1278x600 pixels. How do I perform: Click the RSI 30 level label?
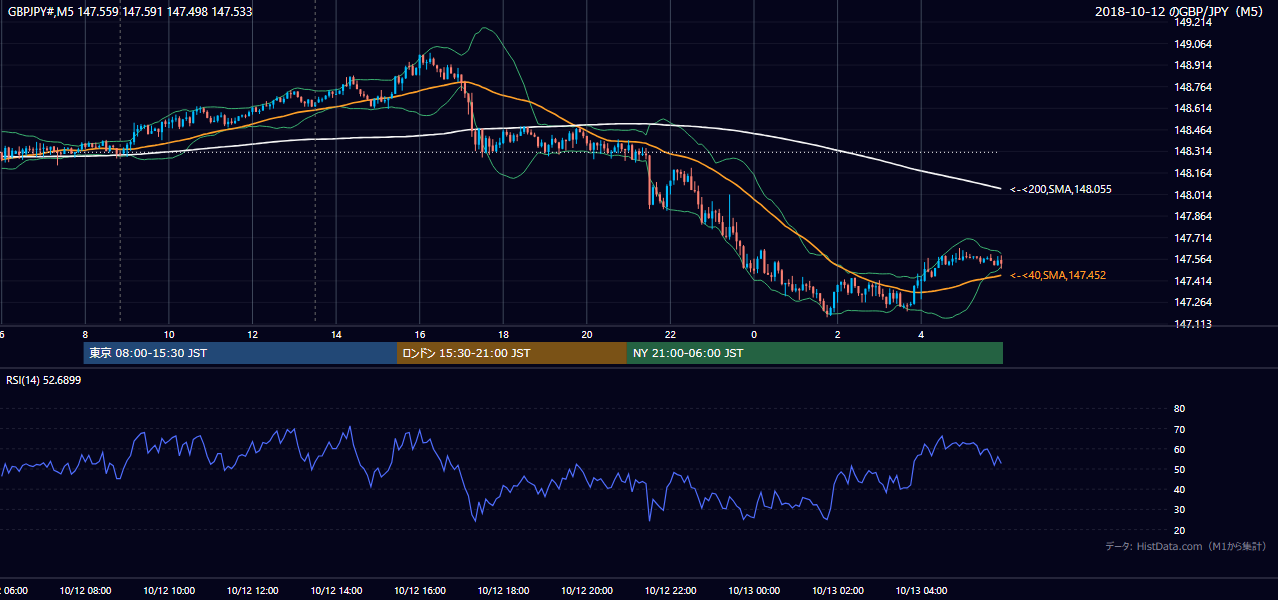click(x=1179, y=510)
